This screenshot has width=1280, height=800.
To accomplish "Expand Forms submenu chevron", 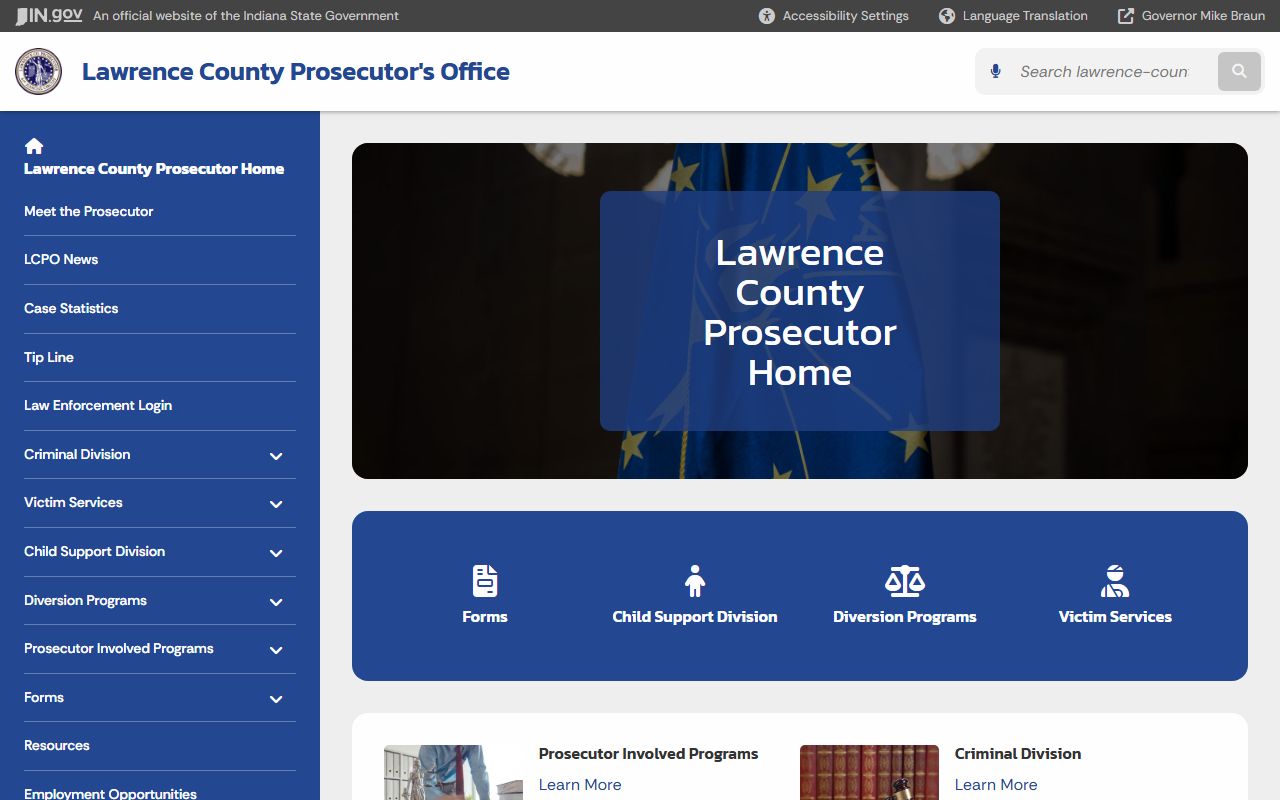I will click(276, 699).
